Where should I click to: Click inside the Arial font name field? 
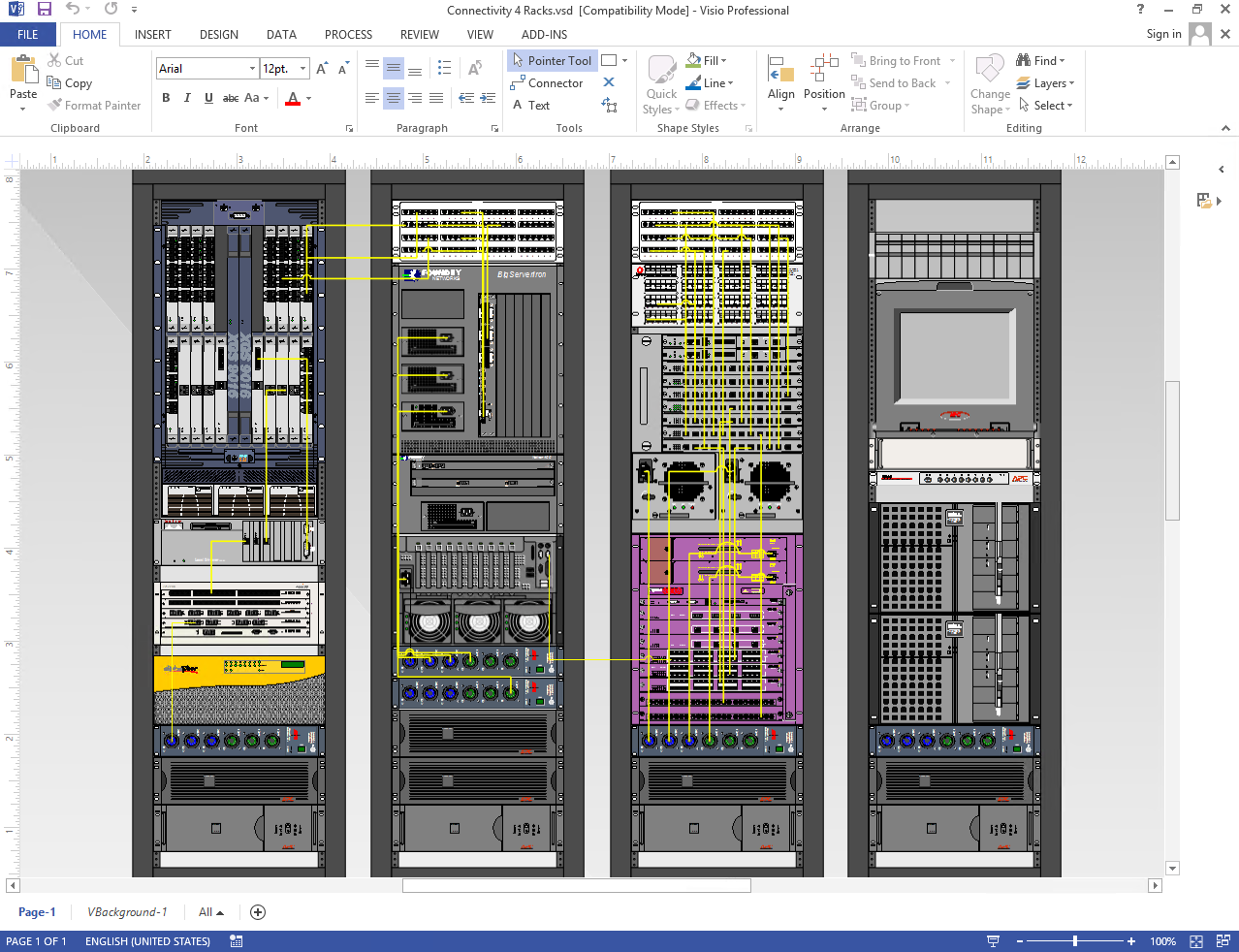(201, 69)
